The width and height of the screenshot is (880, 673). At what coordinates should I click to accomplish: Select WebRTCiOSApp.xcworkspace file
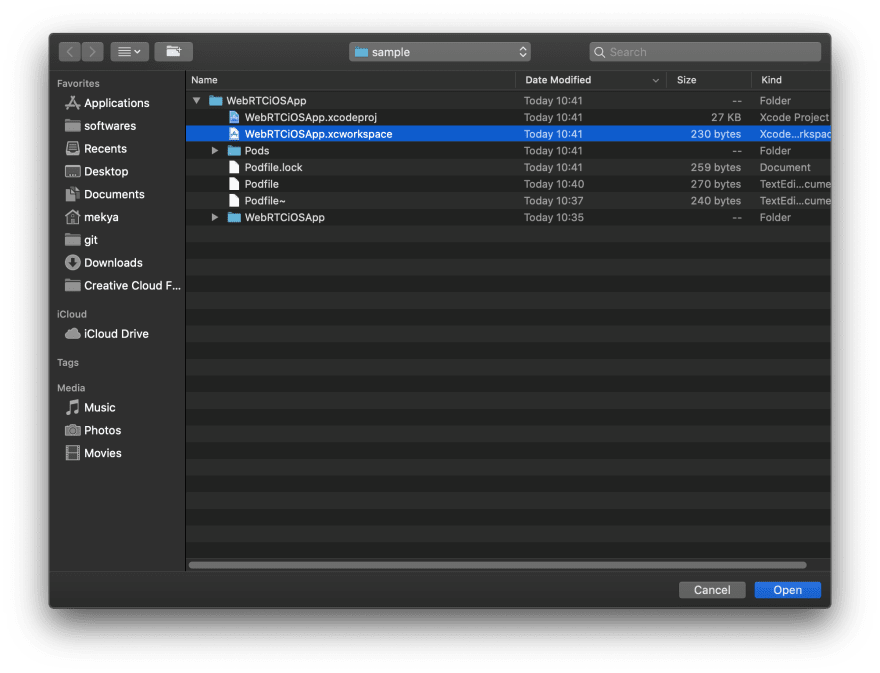pos(508,134)
